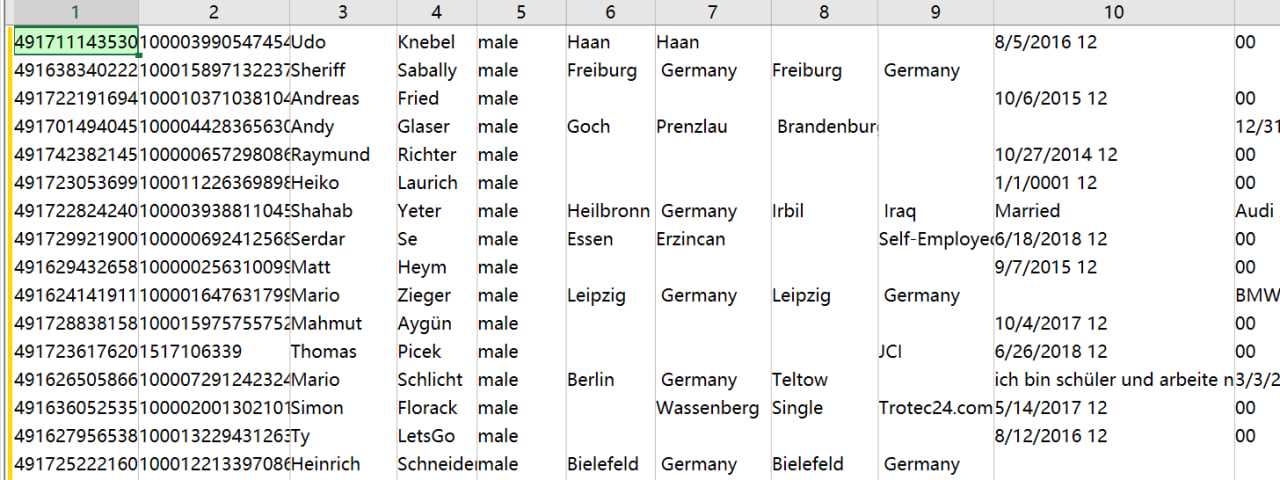
Task: Select the date cell 10/27/2014 12
Action: 1114,154
